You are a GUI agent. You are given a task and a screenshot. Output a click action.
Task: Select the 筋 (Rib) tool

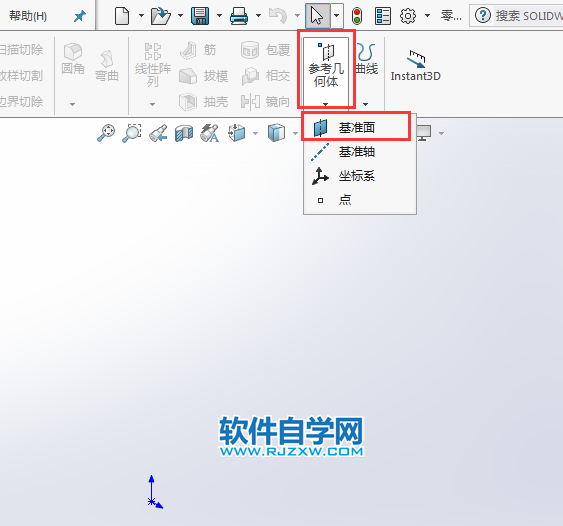point(198,50)
